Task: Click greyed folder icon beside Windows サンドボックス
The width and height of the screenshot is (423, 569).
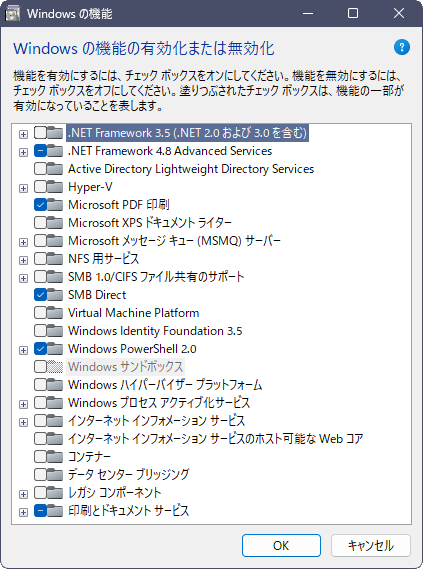Action: (55, 367)
